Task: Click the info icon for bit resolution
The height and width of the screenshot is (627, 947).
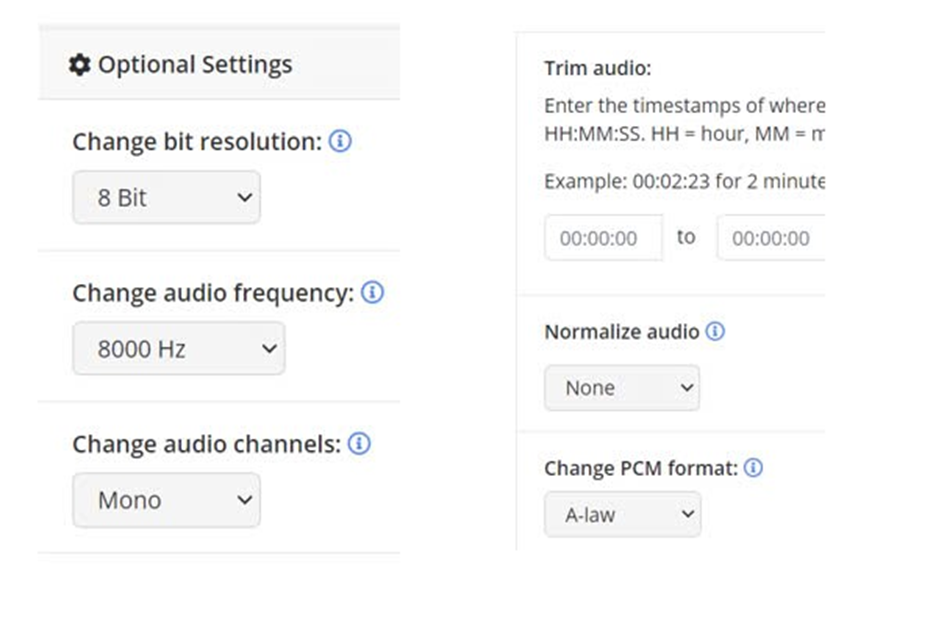Action: click(340, 142)
